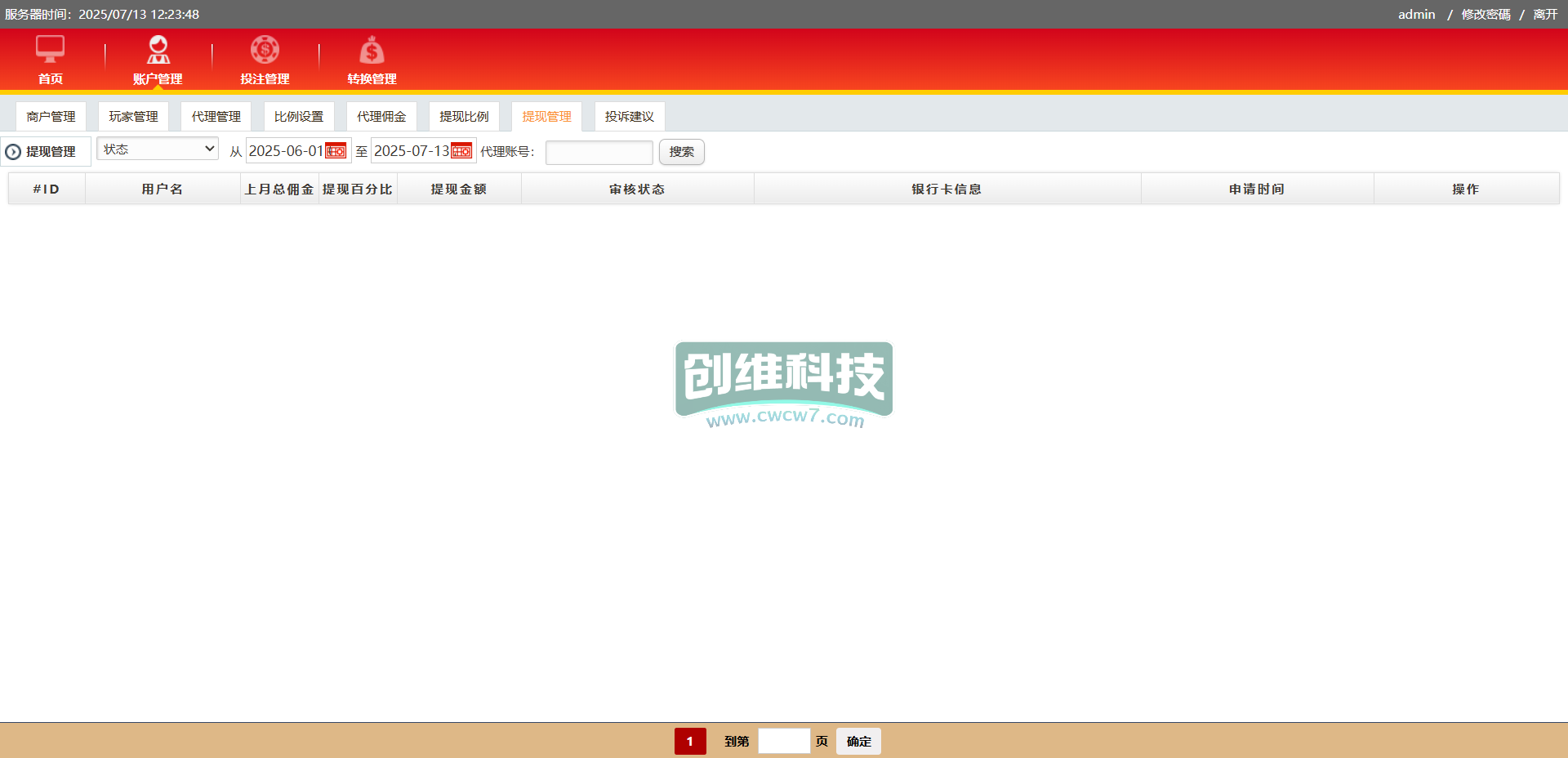Click the 上月总佣金 column header
This screenshot has width=1568, height=758.
(x=279, y=189)
